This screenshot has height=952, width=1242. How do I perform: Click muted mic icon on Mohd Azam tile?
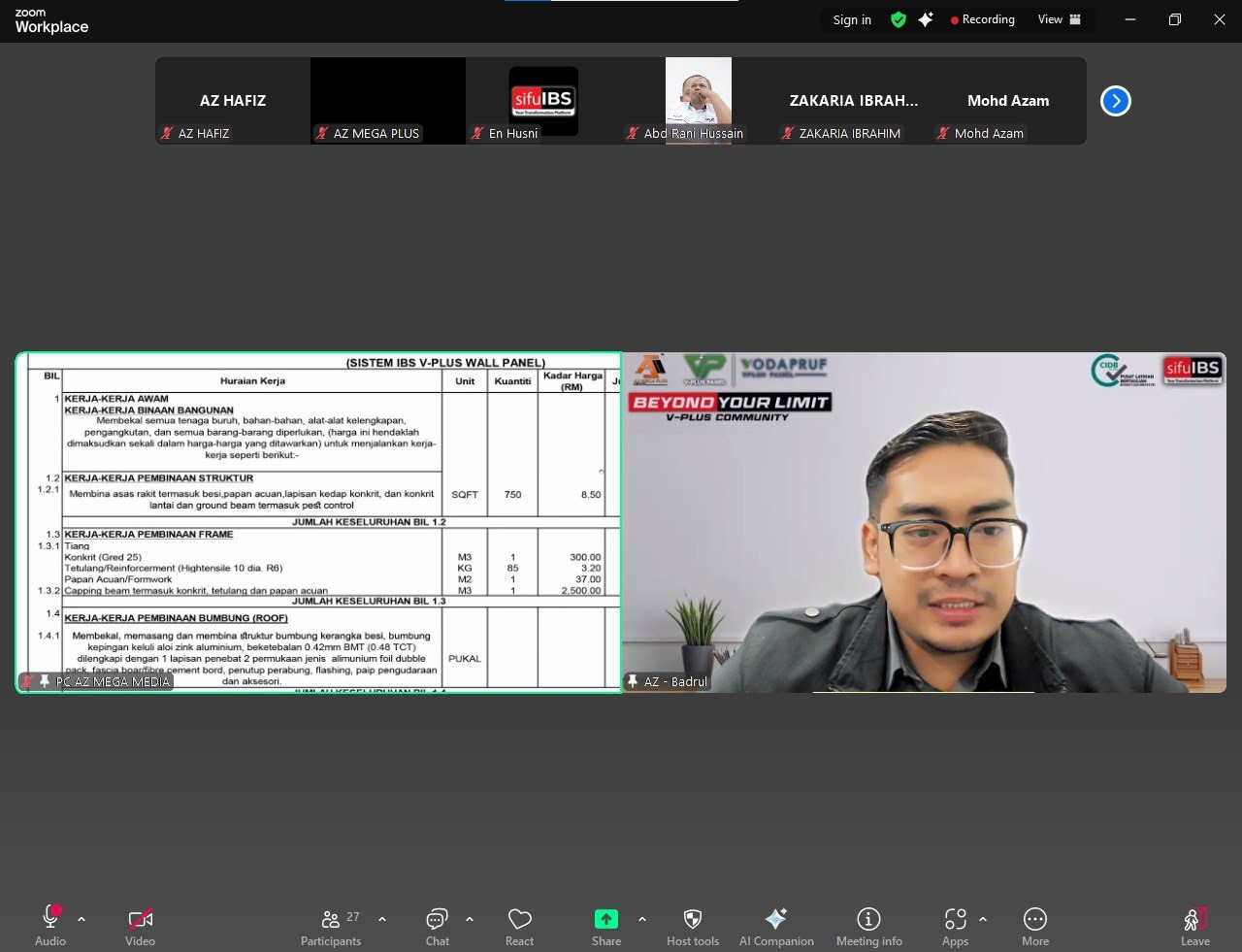[943, 134]
